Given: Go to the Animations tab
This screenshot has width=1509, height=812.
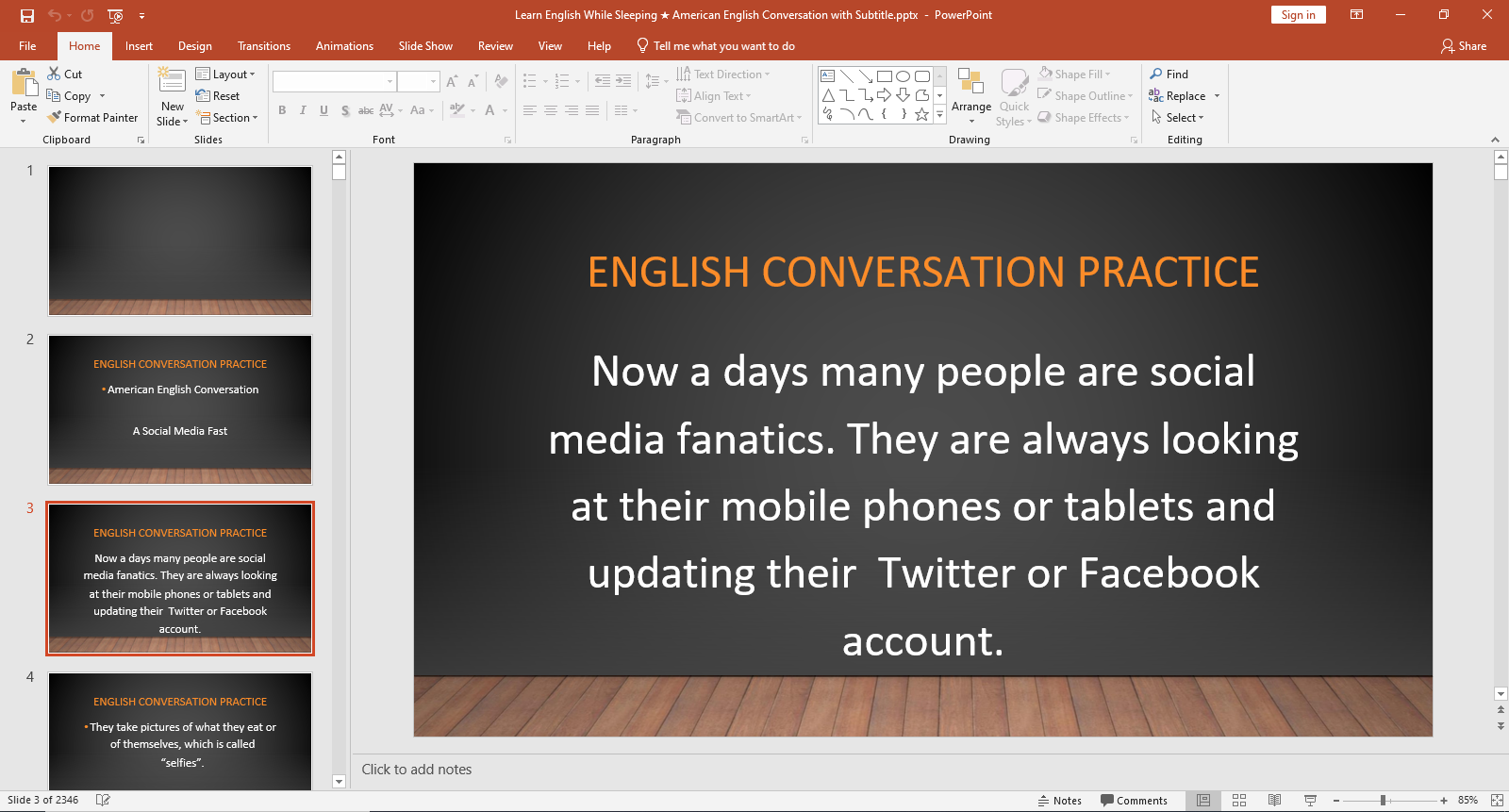Looking at the screenshot, I should pyautogui.click(x=344, y=45).
